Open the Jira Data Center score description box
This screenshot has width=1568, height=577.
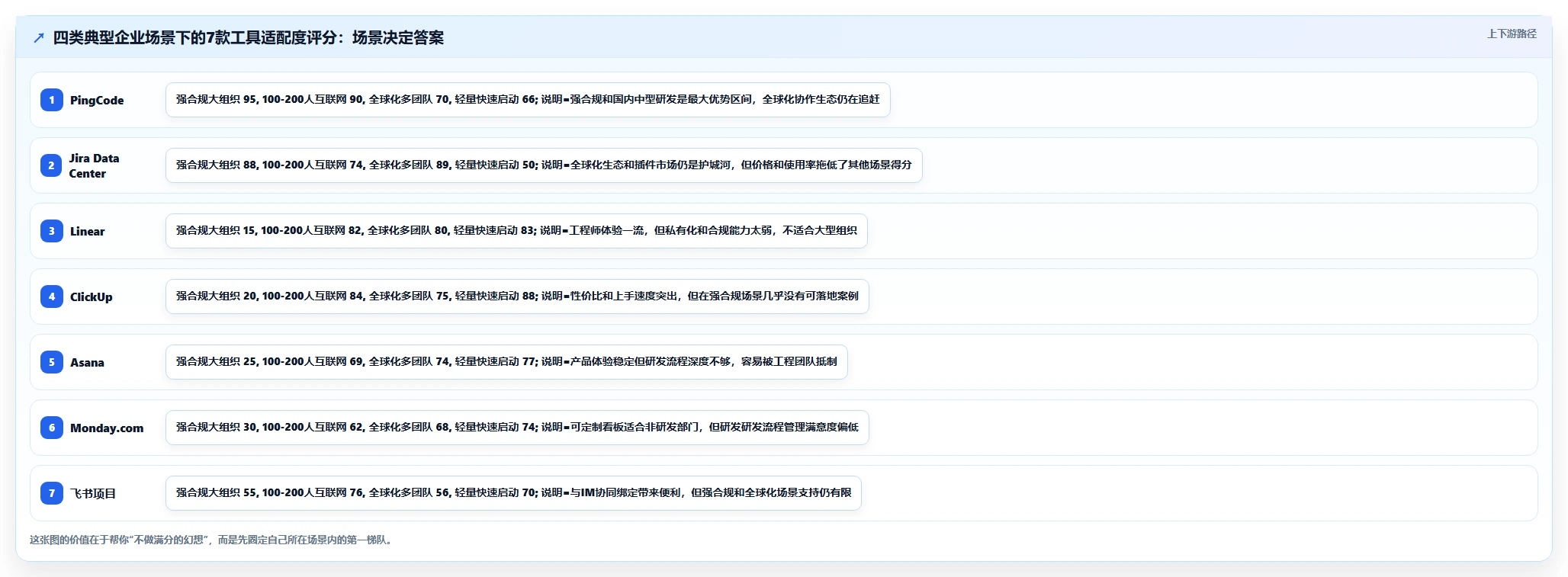pos(544,165)
